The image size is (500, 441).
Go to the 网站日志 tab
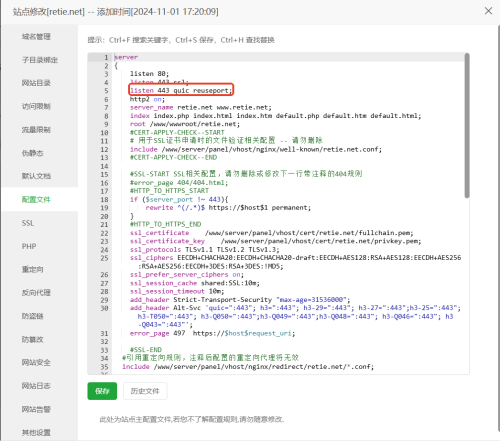click(36, 386)
